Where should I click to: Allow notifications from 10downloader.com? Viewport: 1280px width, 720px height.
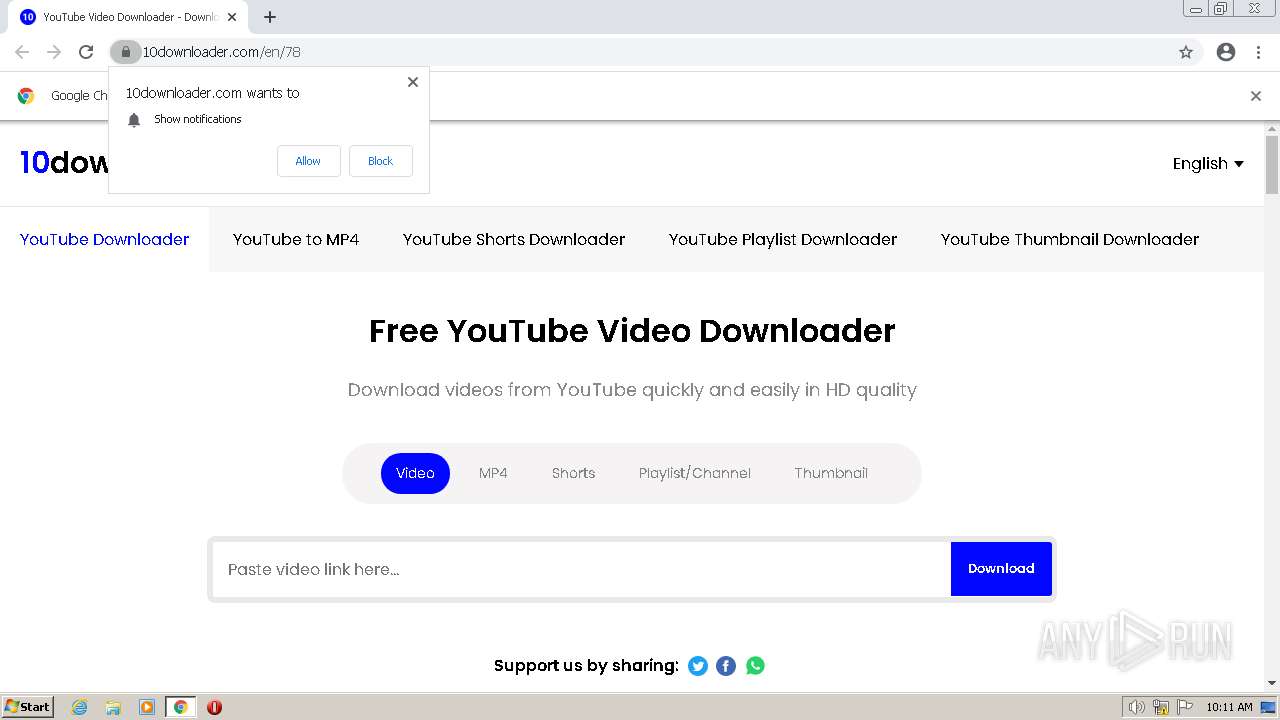coord(308,161)
